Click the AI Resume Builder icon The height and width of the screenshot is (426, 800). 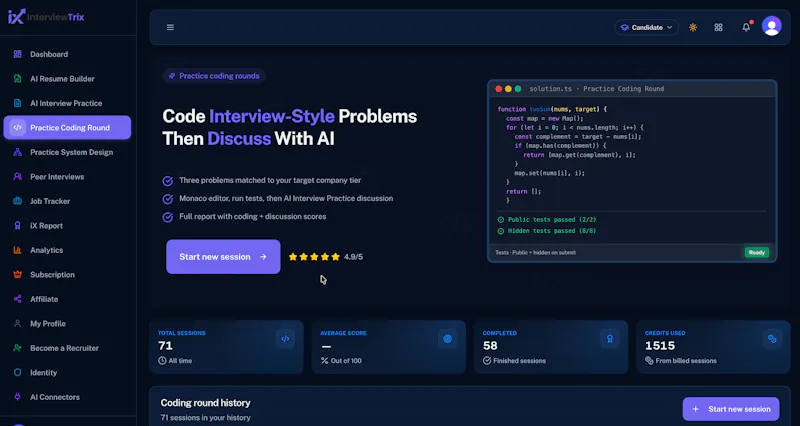click(x=17, y=79)
